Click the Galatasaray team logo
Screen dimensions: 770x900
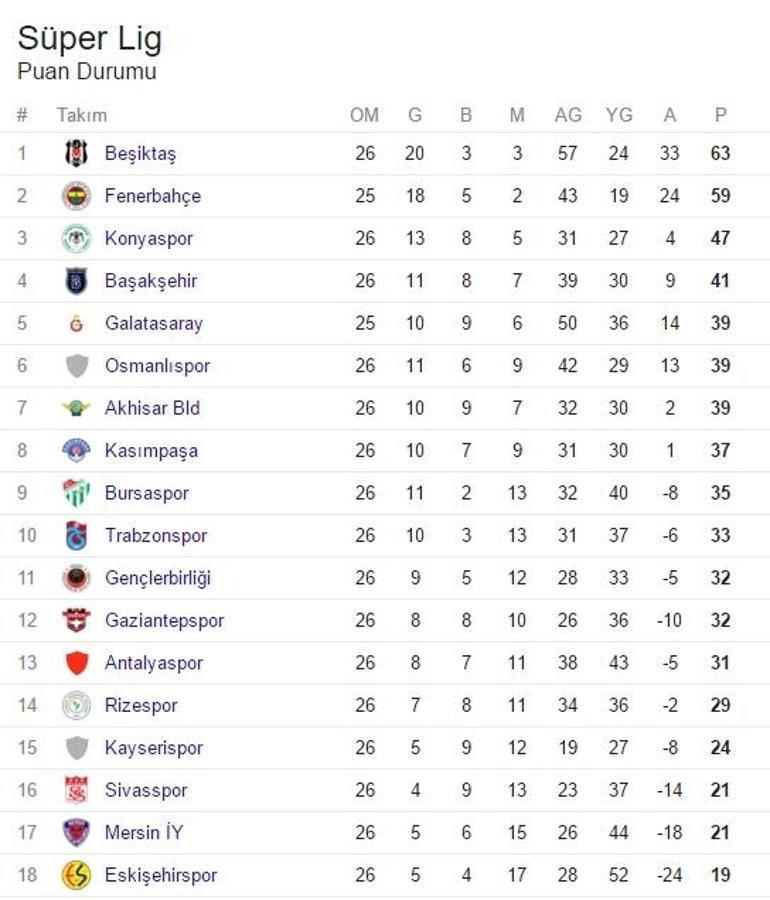point(76,324)
